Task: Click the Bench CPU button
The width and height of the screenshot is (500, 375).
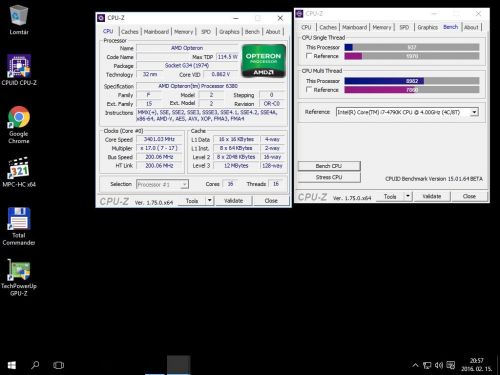Action: point(329,166)
